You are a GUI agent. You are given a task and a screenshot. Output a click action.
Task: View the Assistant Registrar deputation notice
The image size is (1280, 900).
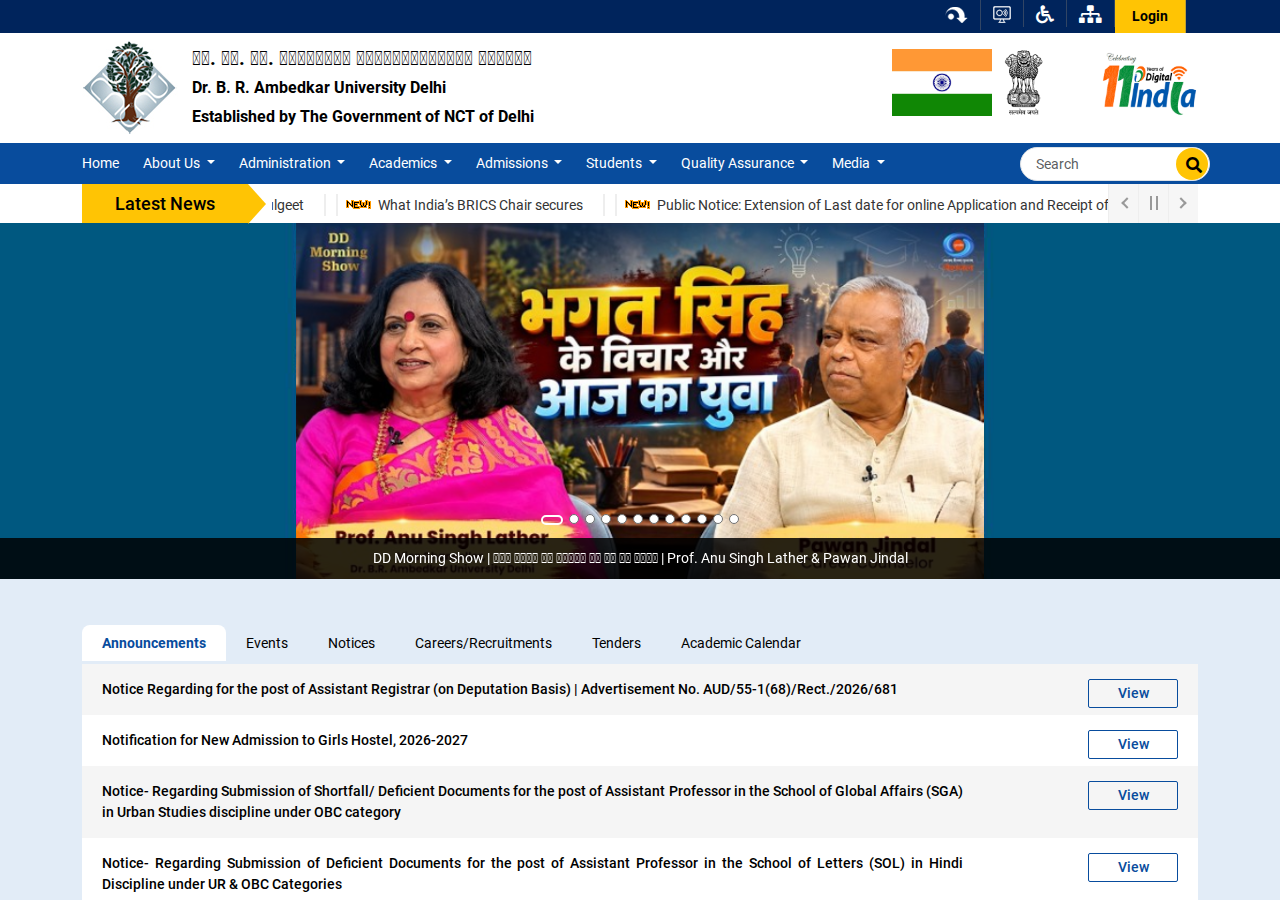pos(1133,693)
